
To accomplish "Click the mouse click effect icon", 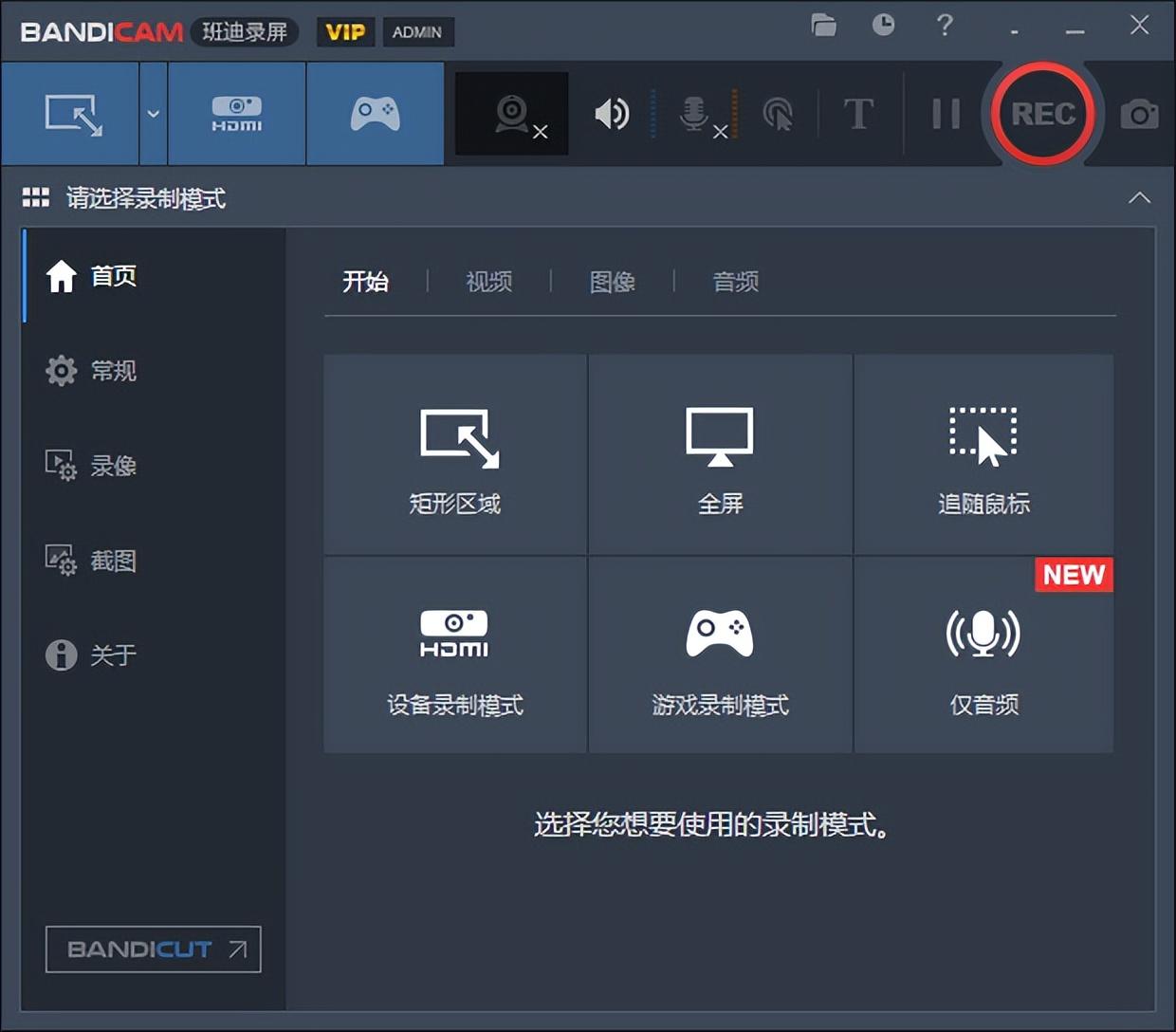I will (780, 114).
